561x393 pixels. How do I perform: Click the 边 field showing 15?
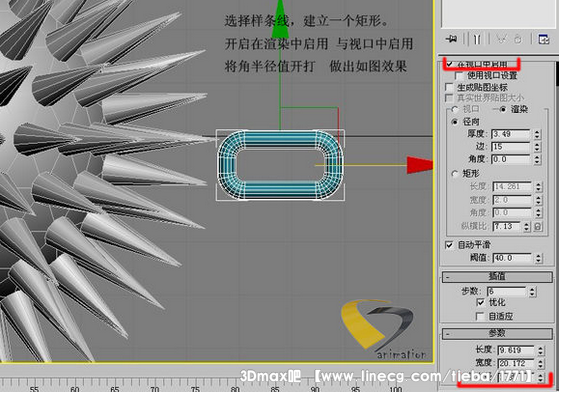click(510, 147)
